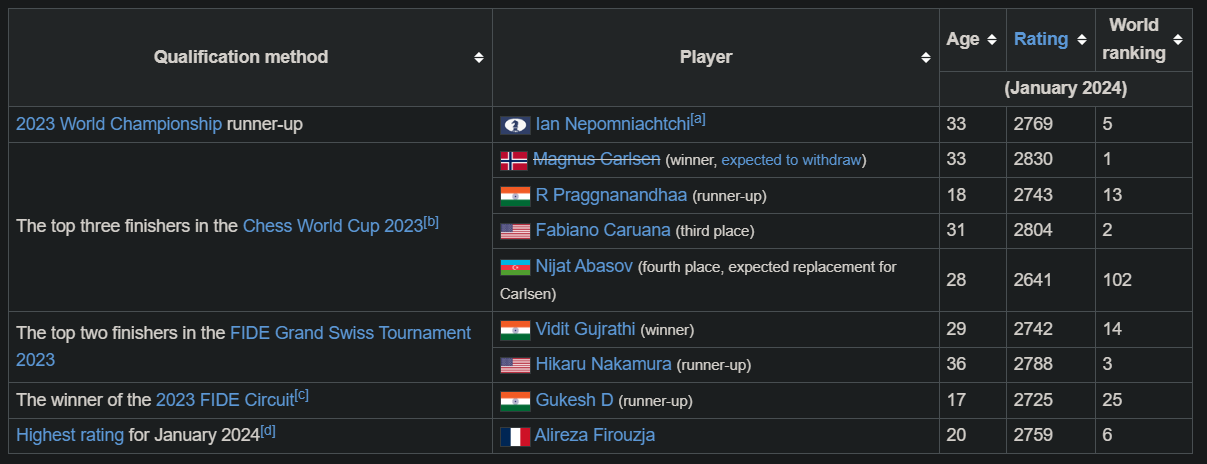Open the 2023 FIDE Circuit link
1207x464 pixels.
tap(225, 400)
